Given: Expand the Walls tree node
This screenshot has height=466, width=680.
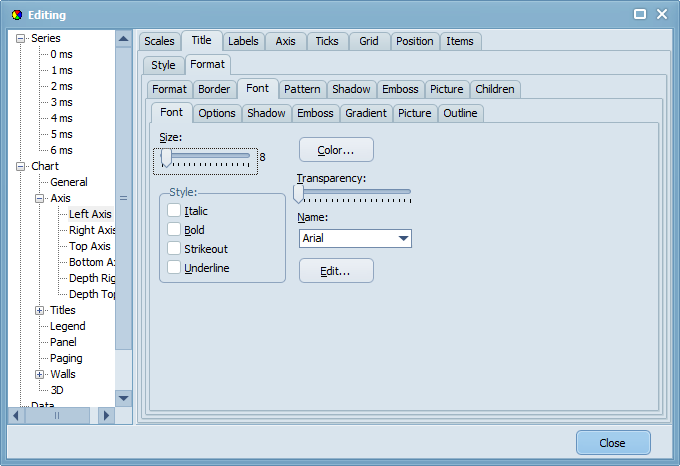Looking at the screenshot, I should point(40,374).
